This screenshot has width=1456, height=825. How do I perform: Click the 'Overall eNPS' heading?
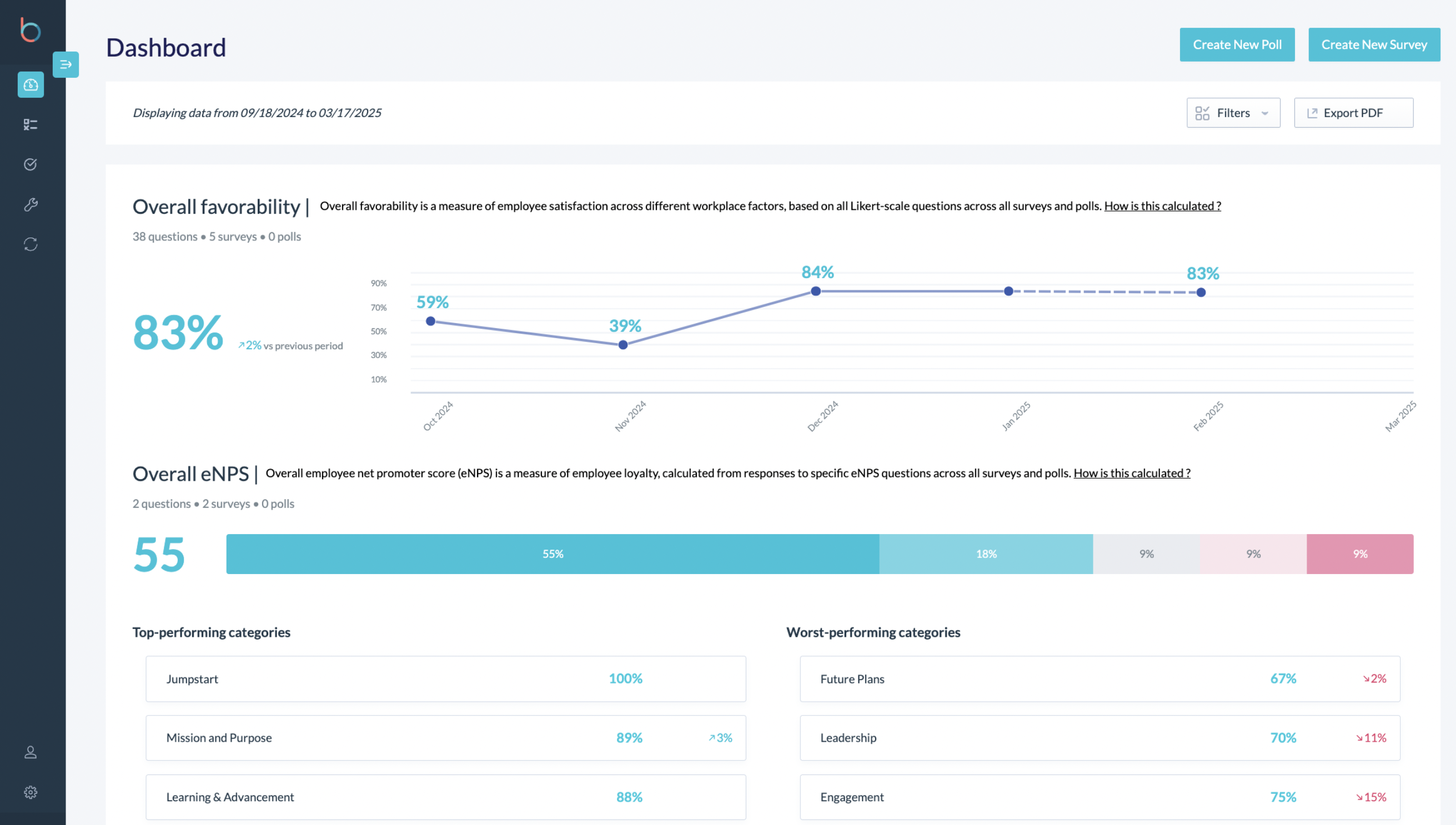pyautogui.click(x=190, y=474)
